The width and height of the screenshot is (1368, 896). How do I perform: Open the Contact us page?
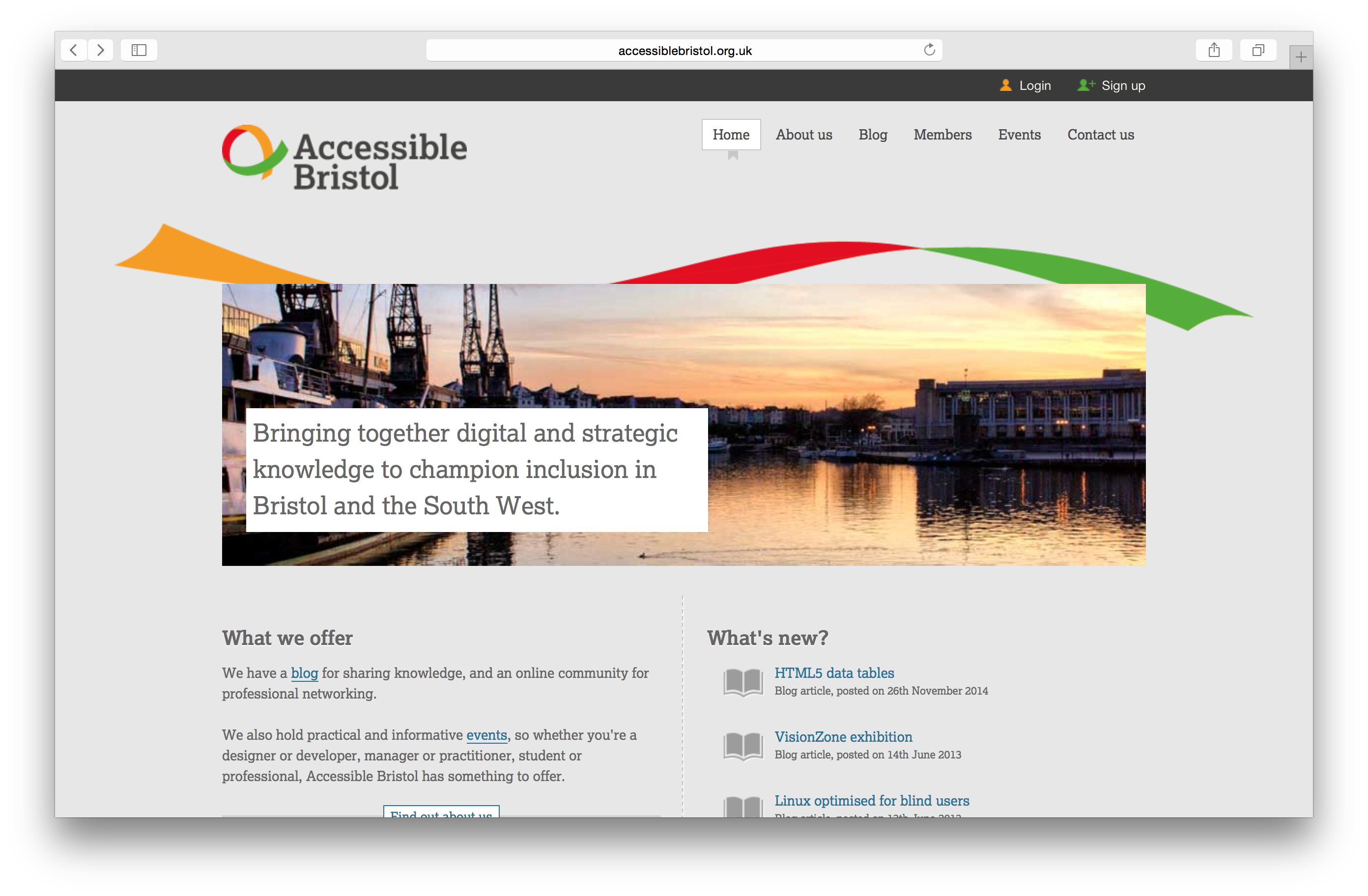(x=1100, y=135)
